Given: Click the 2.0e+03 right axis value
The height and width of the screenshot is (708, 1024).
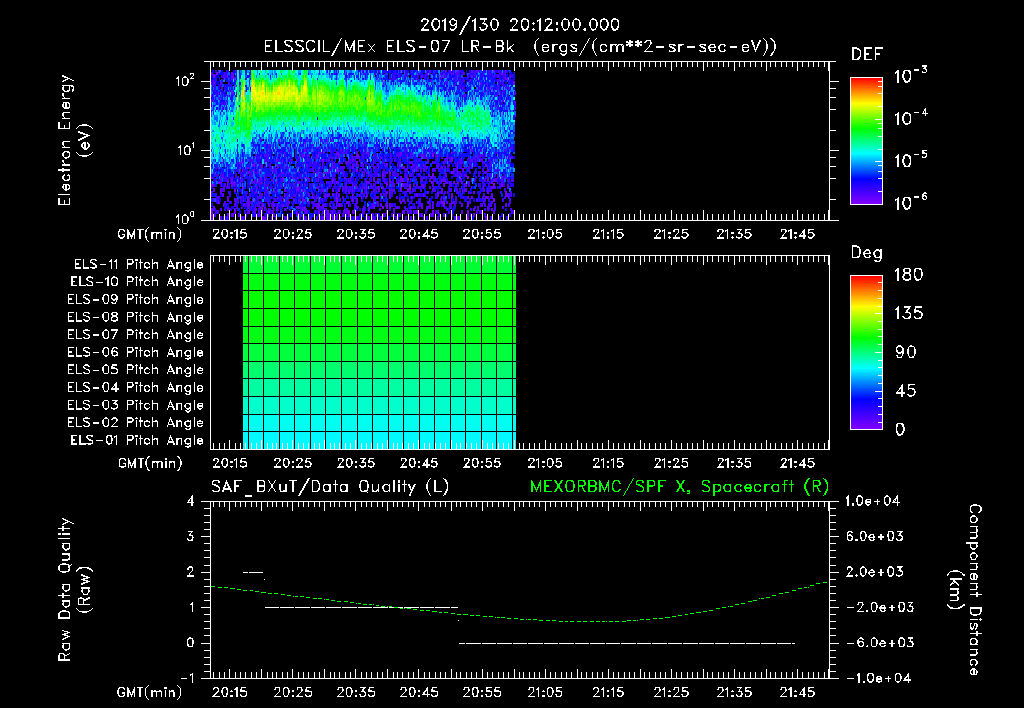Looking at the screenshot, I should (x=875, y=572).
